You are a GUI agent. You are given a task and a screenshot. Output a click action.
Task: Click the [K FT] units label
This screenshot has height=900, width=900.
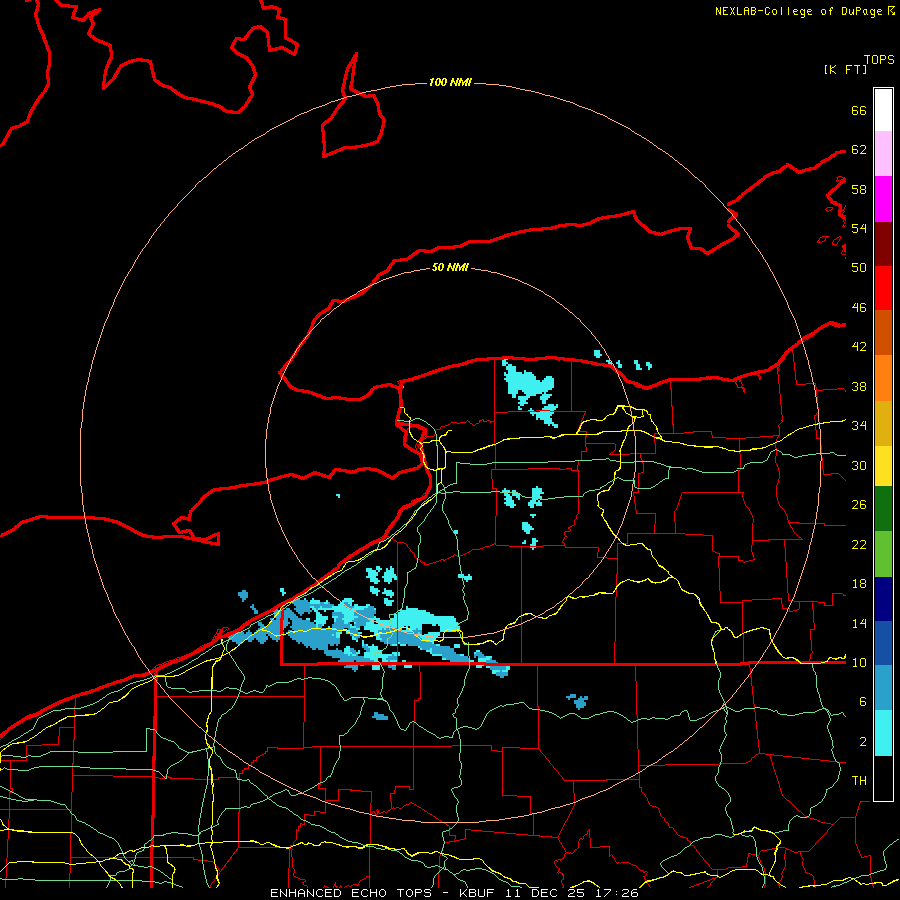(845, 69)
